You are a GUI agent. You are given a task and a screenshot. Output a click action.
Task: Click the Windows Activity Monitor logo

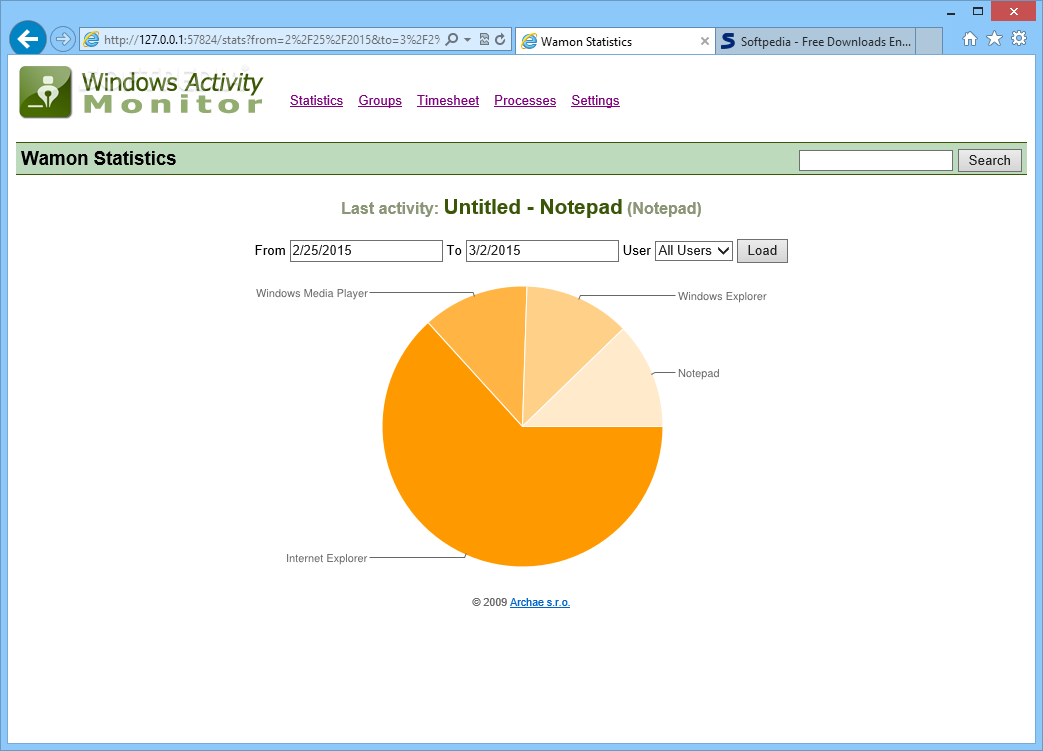(x=141, y=92)
